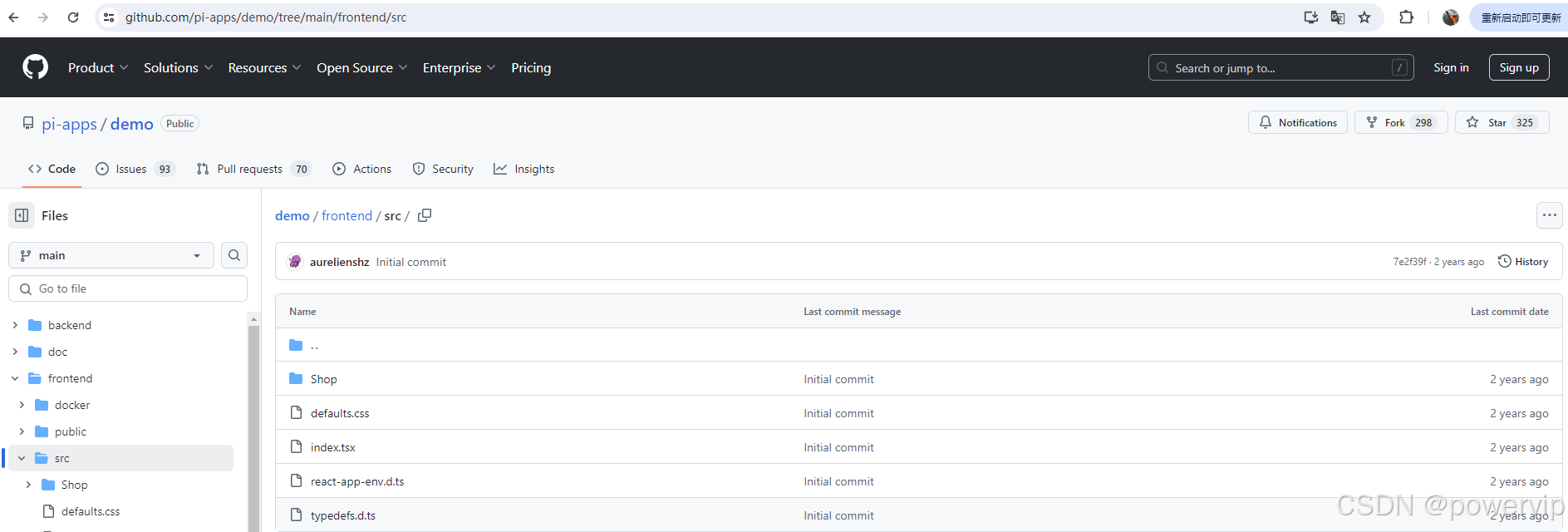Click the typedefs.d.ts file icon
This screenshot has width=1568, height=532.
(x=296, y=515)
